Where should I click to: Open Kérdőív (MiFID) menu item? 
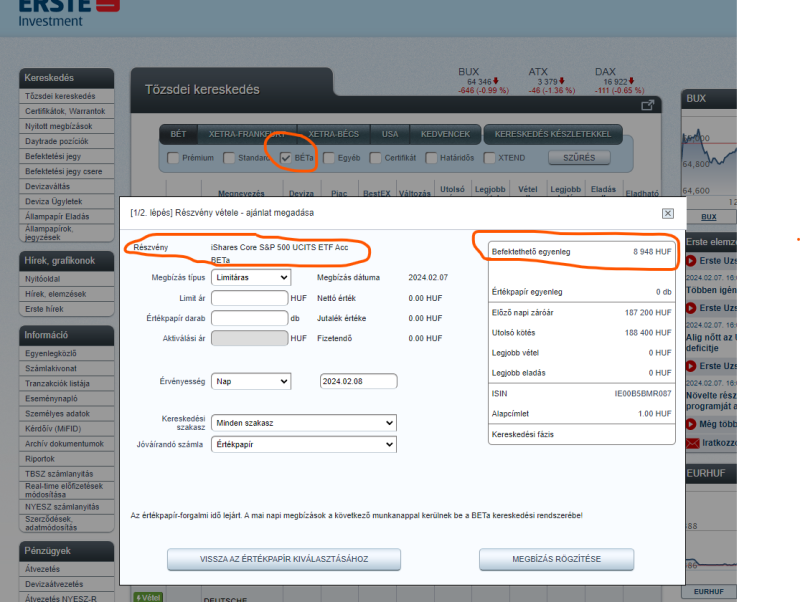[x=66, y=429]
